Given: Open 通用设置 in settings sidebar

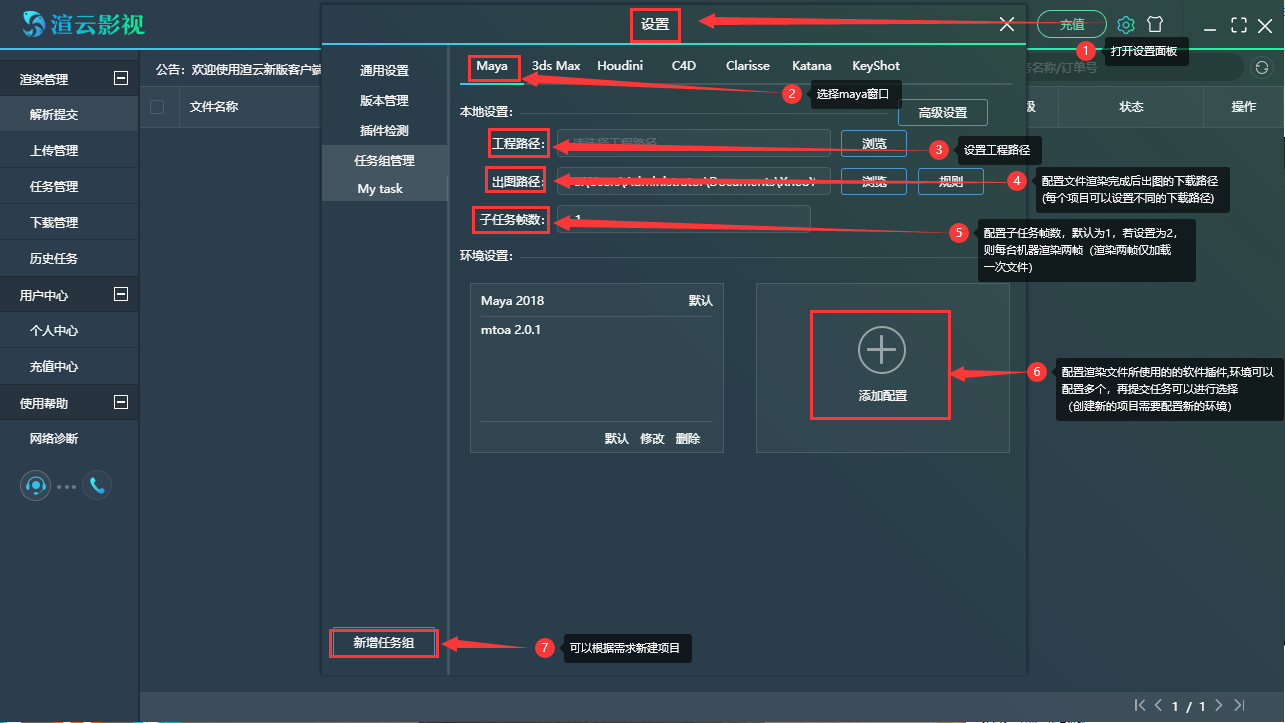Looking at the screenshot, I should 385,71.
